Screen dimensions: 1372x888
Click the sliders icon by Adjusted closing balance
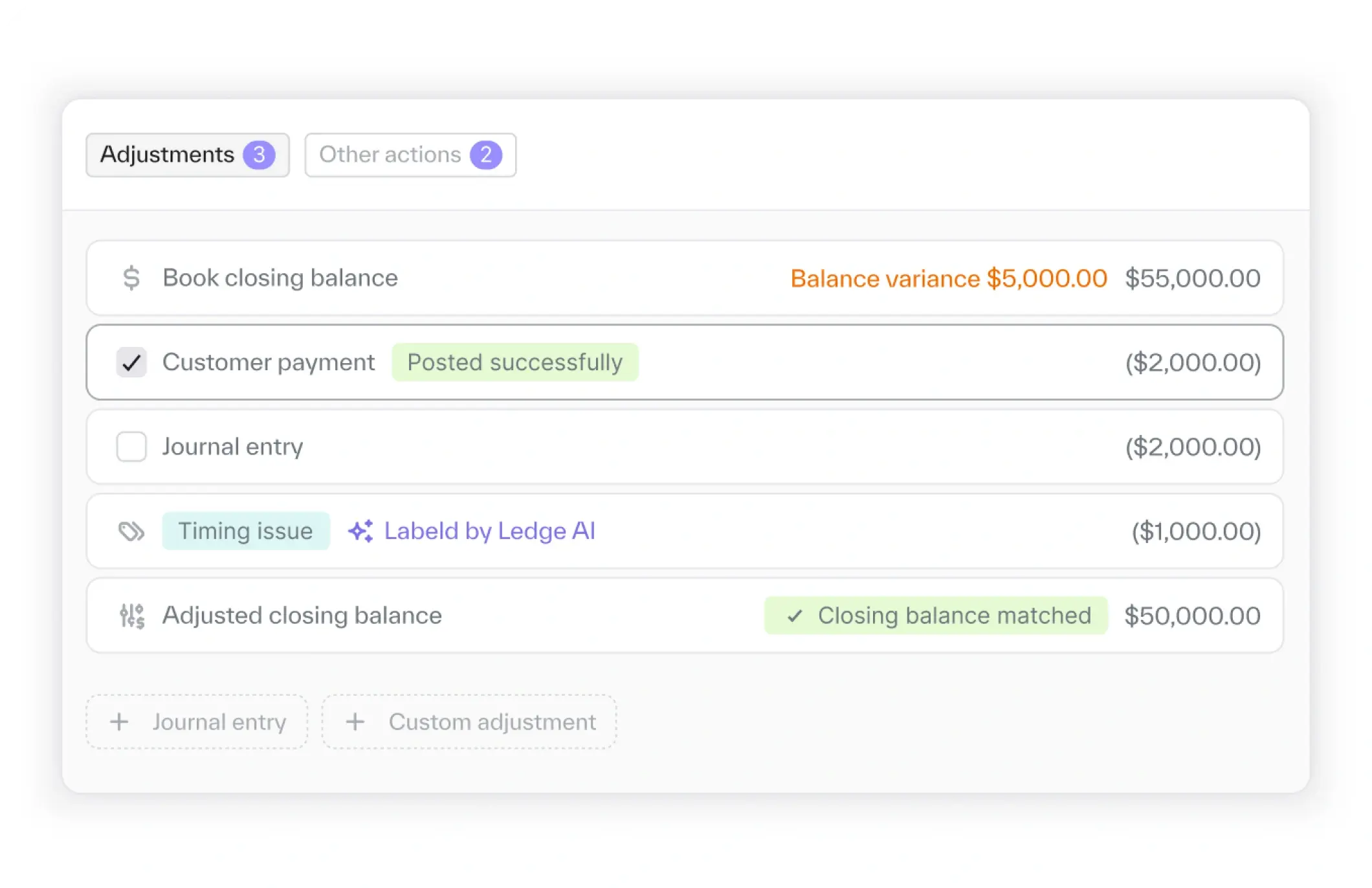(132, 616)
